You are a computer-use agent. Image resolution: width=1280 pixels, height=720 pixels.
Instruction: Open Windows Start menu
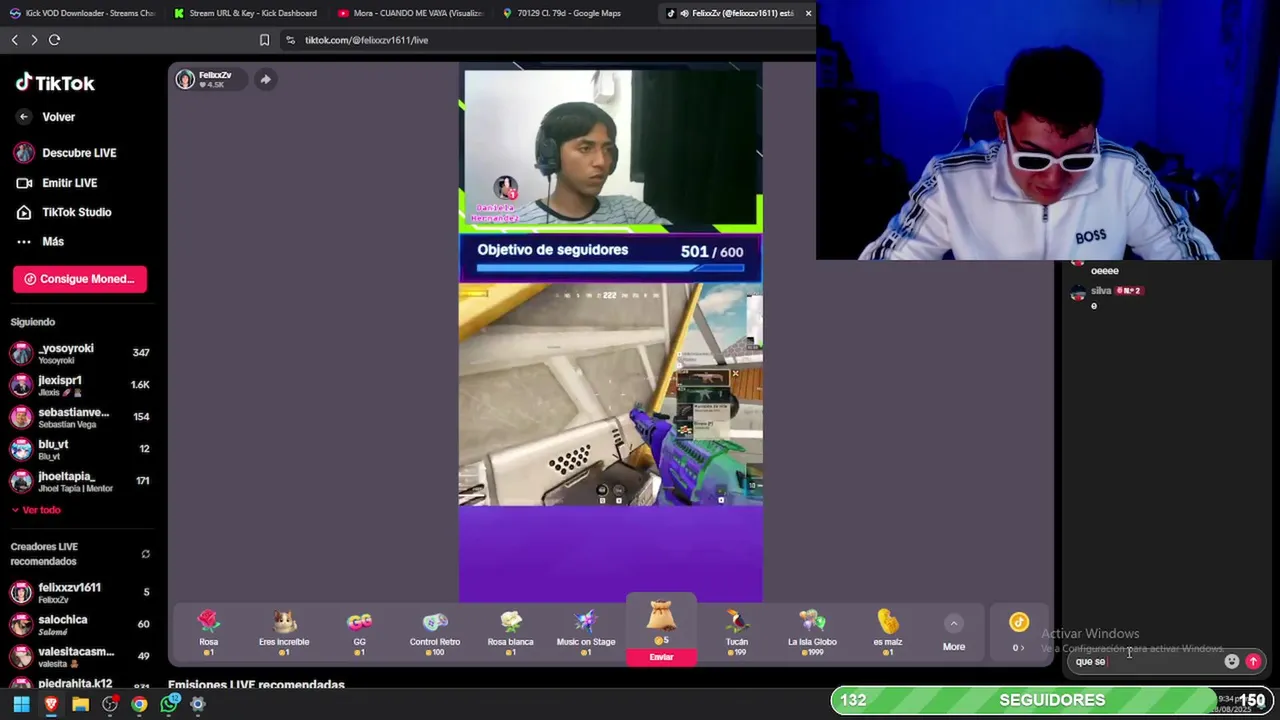pyautogui.click(x=21, y=704)
